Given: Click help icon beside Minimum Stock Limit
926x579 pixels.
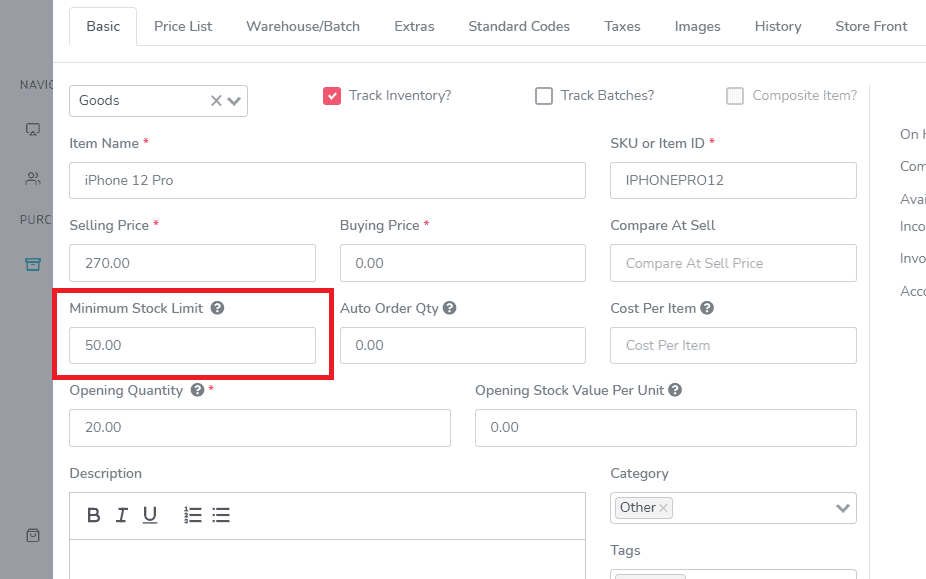Looking at the screenshot, I should point(217,308).
